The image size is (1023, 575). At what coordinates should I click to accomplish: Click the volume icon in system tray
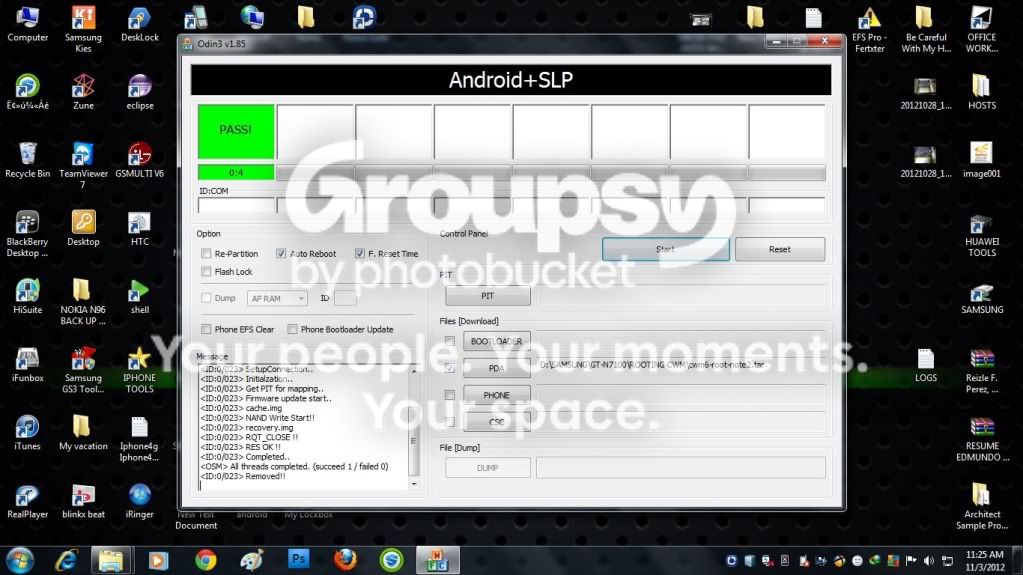928,561
